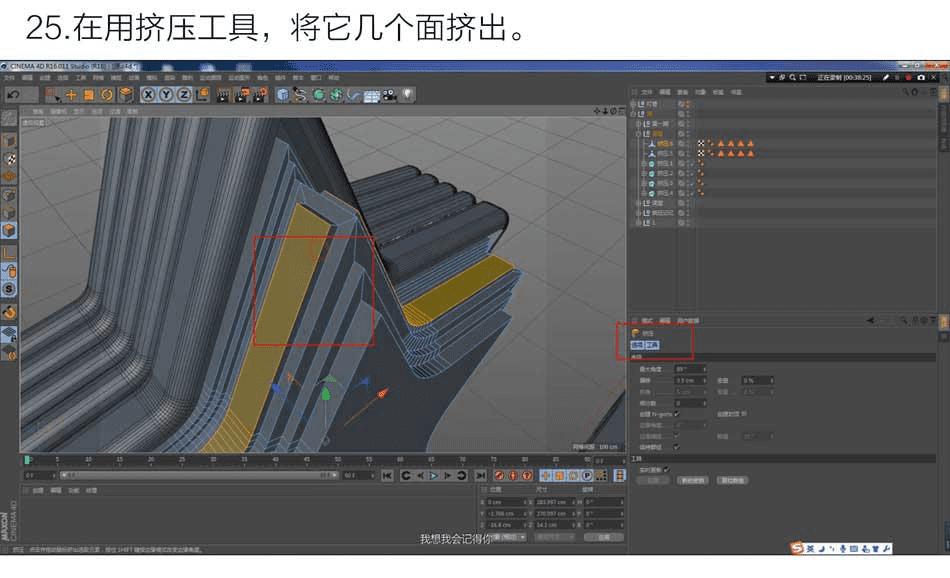The image size is (950, 578).
Task: Click the Axis mode L-shaped icon
Action: click(x=9, y=253)
